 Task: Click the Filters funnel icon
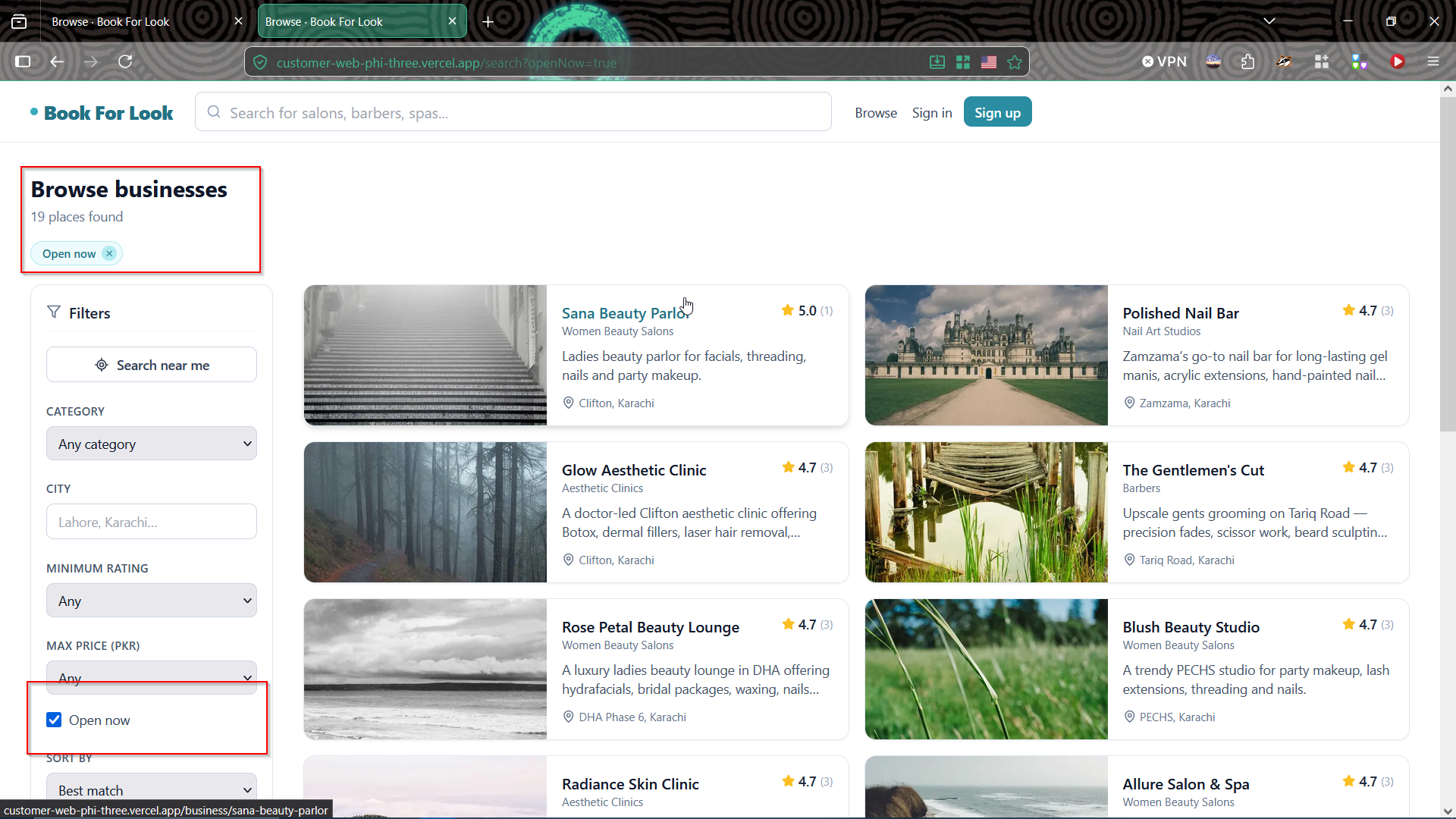coord(54,312)
